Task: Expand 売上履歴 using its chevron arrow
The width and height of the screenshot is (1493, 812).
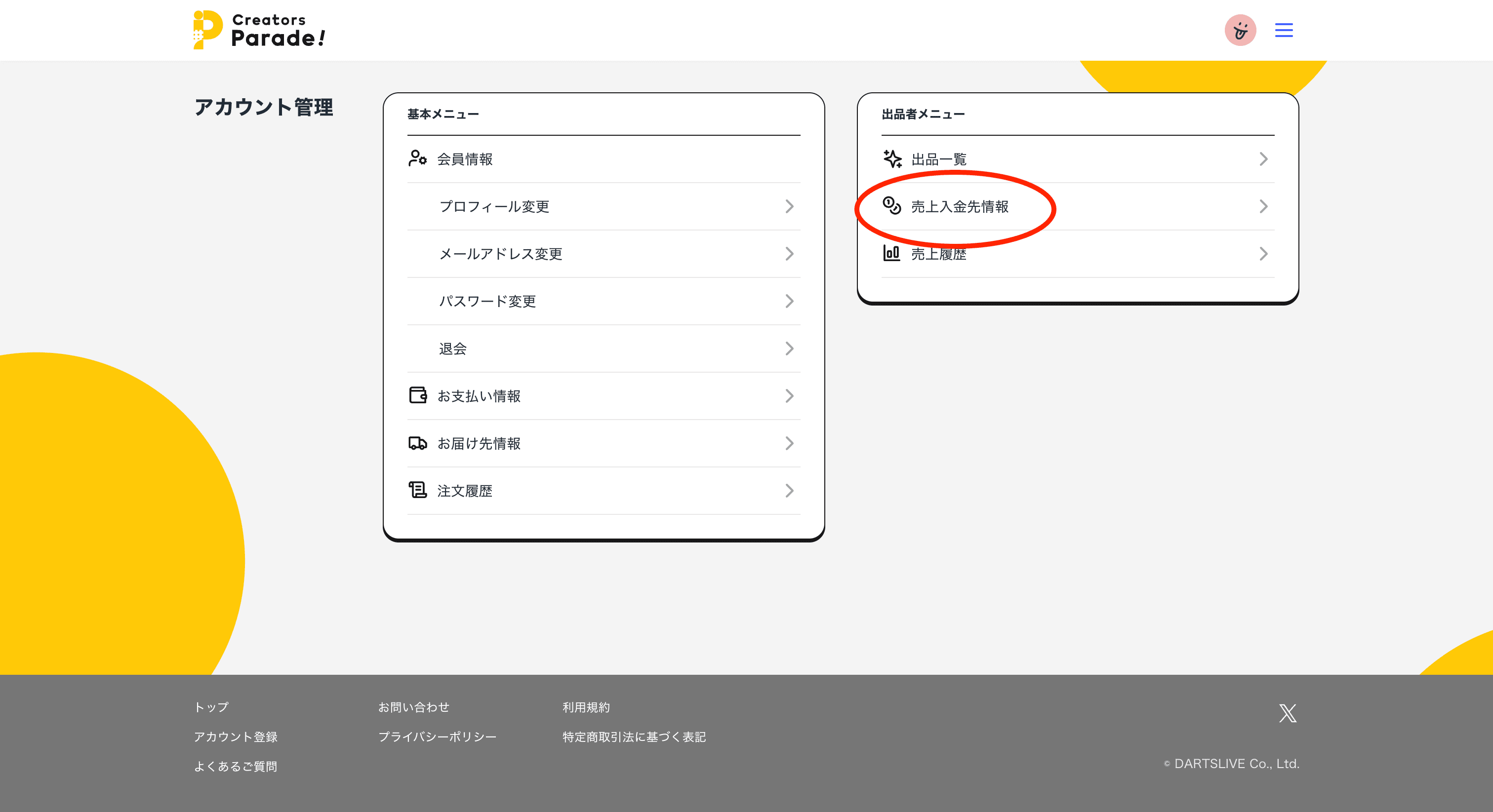Action: click(1263, 253)
